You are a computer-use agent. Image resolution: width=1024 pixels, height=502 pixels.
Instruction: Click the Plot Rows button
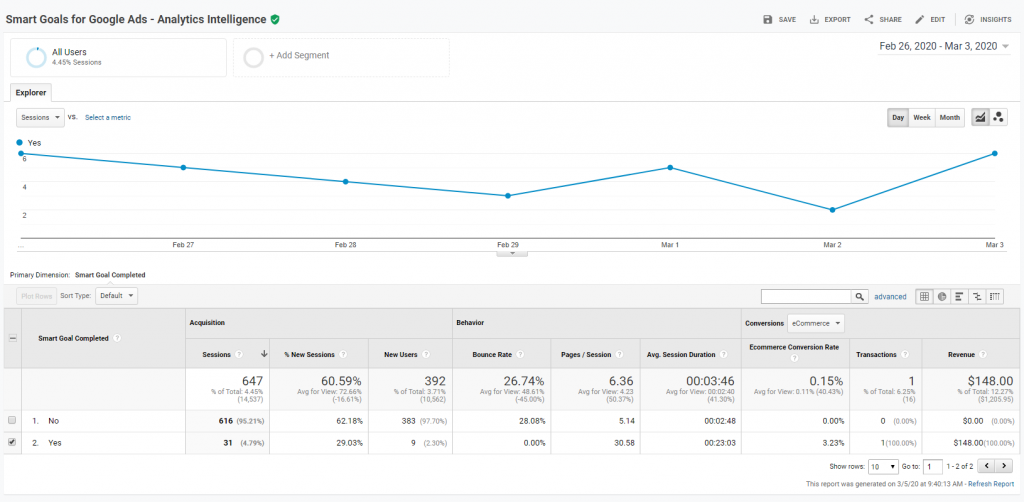[37, 296]
